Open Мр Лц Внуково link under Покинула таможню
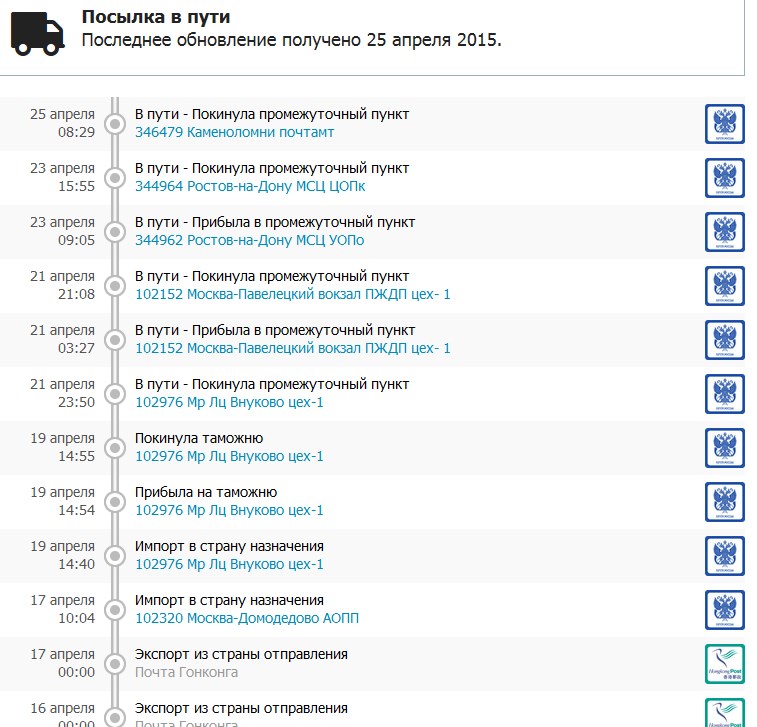Screen dimensions: 757x727 point(229,456)
